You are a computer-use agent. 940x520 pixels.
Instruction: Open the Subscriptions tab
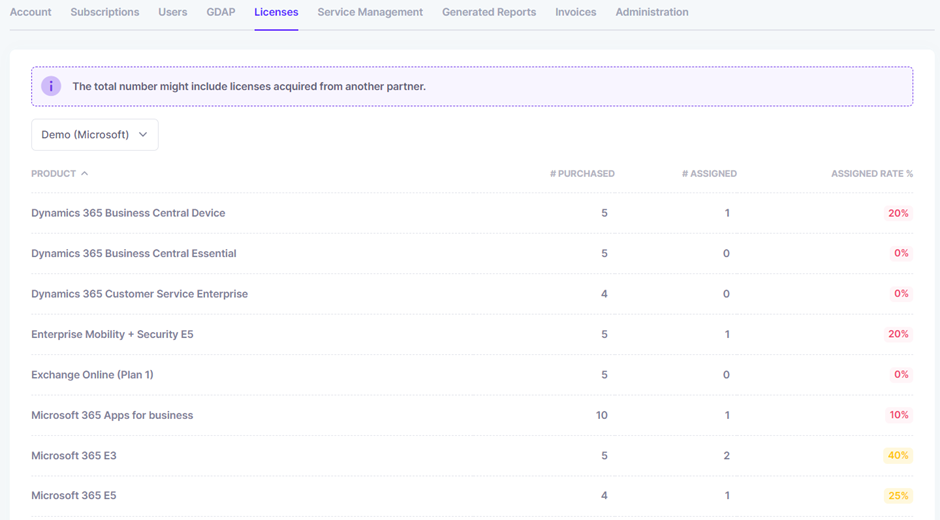click(x=105, y=12)
